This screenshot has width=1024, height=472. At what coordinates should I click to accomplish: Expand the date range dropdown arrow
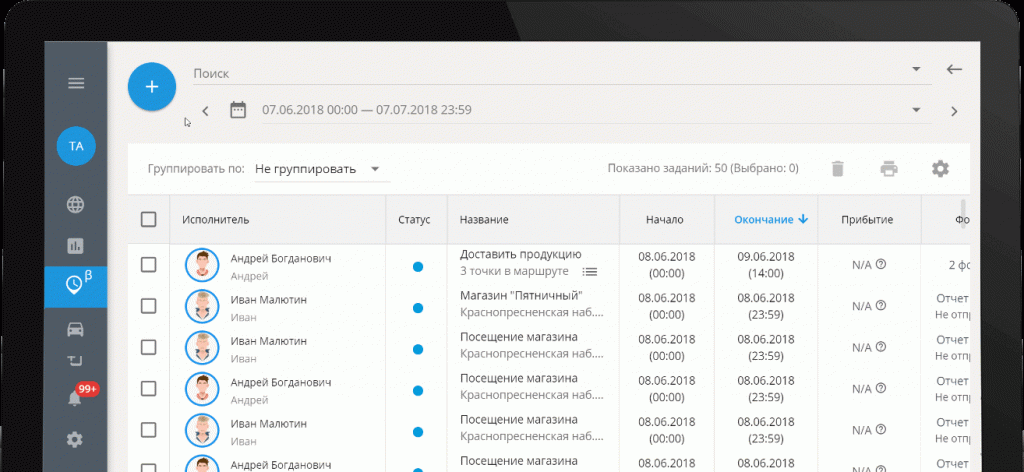pos(916,110)
